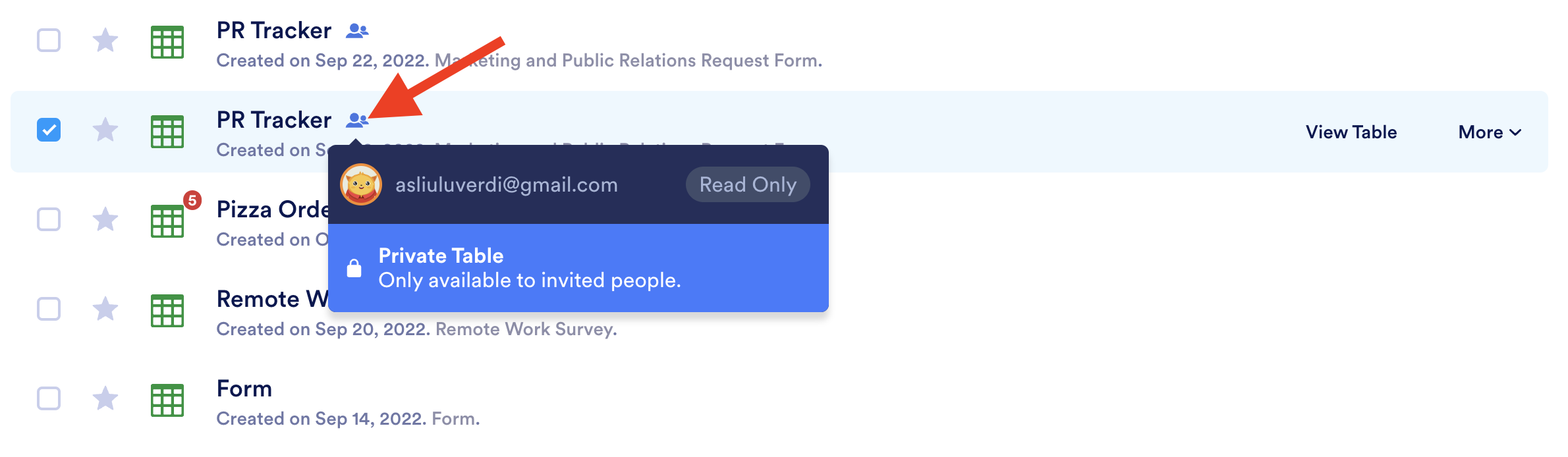Screen dimensions: 1568x457
Task: Click the asliuluverdi user avatar
Action: [x=361, y=185]
